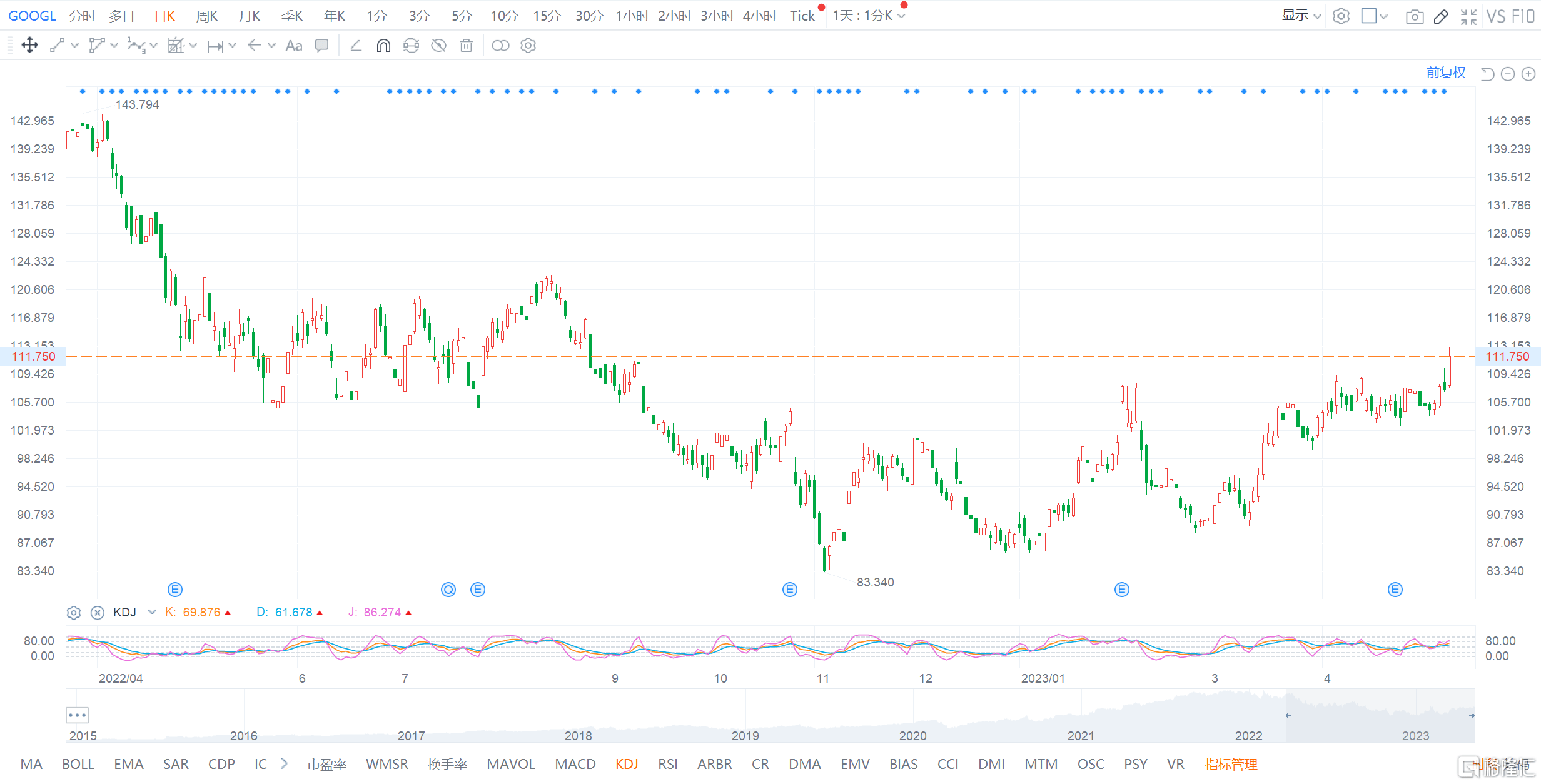This screenshot has width=1541, height=784.
Task: Click the 前复权 adjustment link
Action: point(1445,73)
